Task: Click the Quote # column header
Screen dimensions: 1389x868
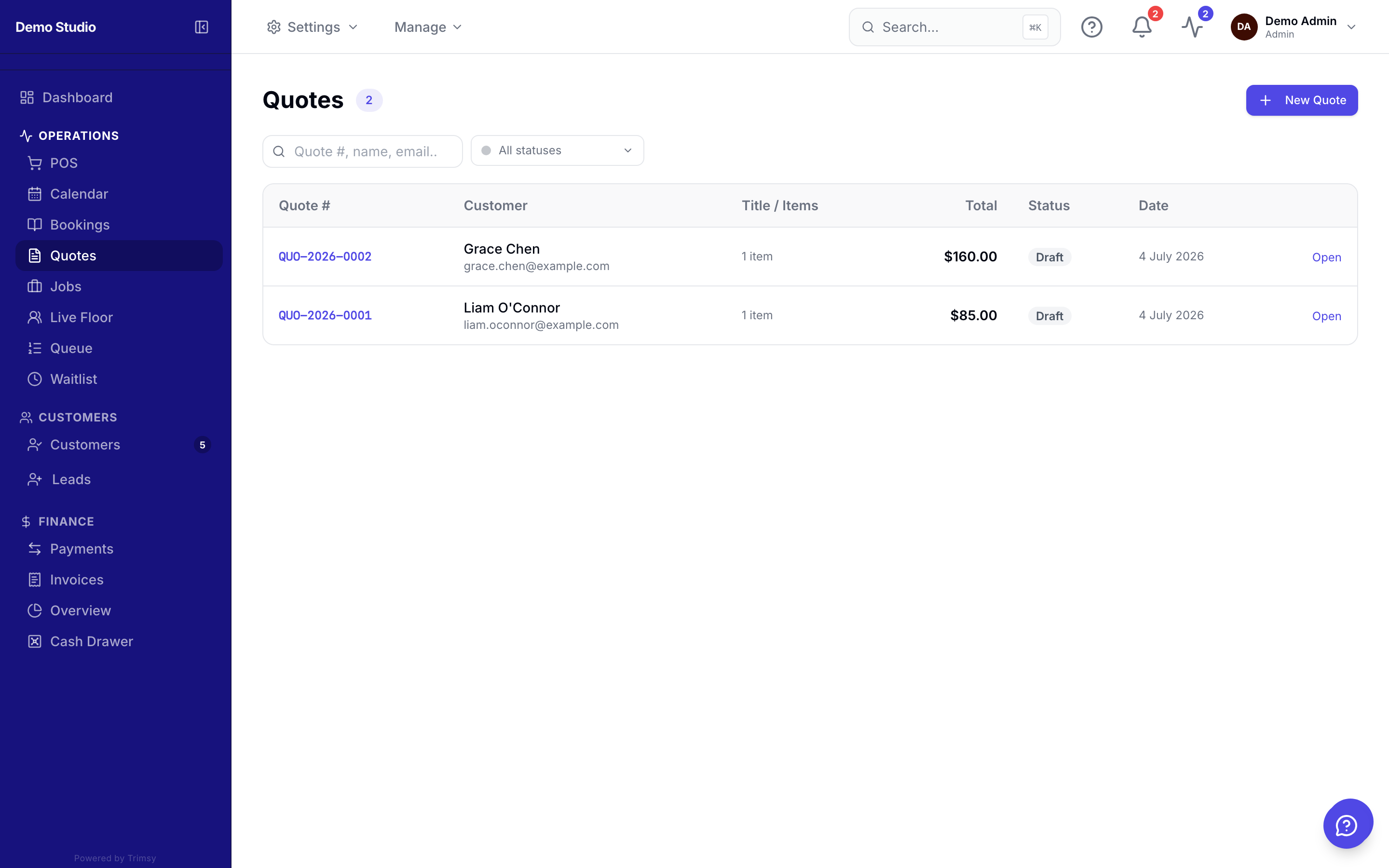Action: coord(304,205)
